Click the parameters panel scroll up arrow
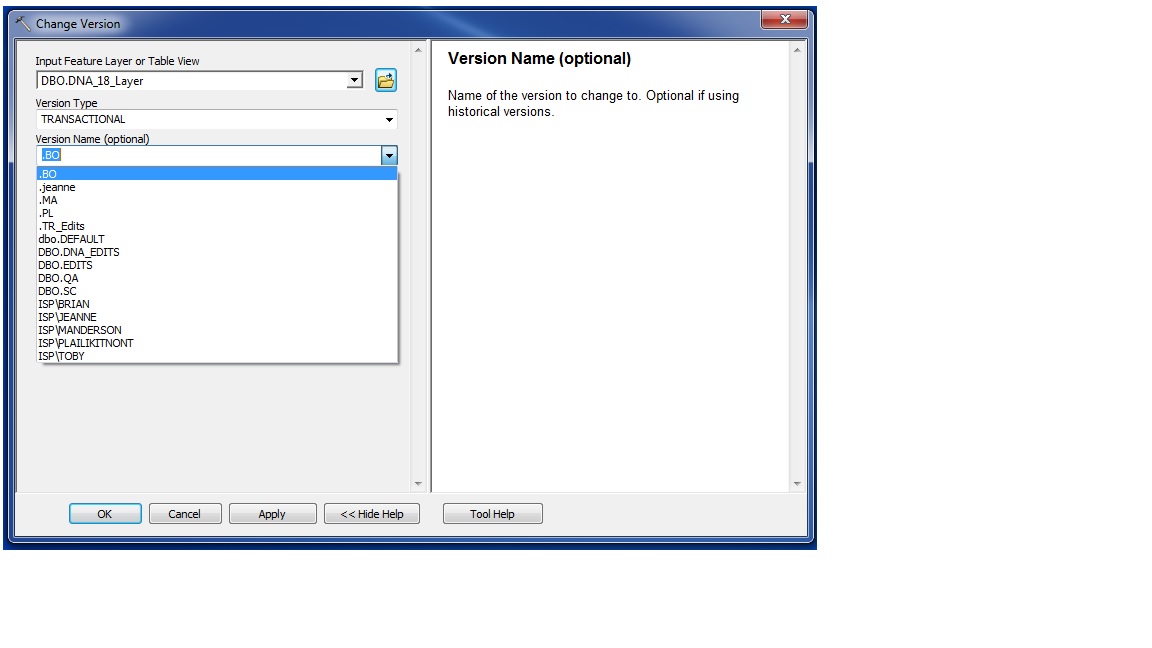1152x648 pixels. pyautogui.click(x=418, y=50)
